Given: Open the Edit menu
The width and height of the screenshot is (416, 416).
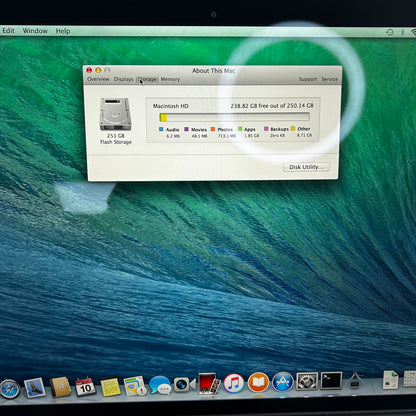Looking at the screenshot, I should (x=8, y=31).
